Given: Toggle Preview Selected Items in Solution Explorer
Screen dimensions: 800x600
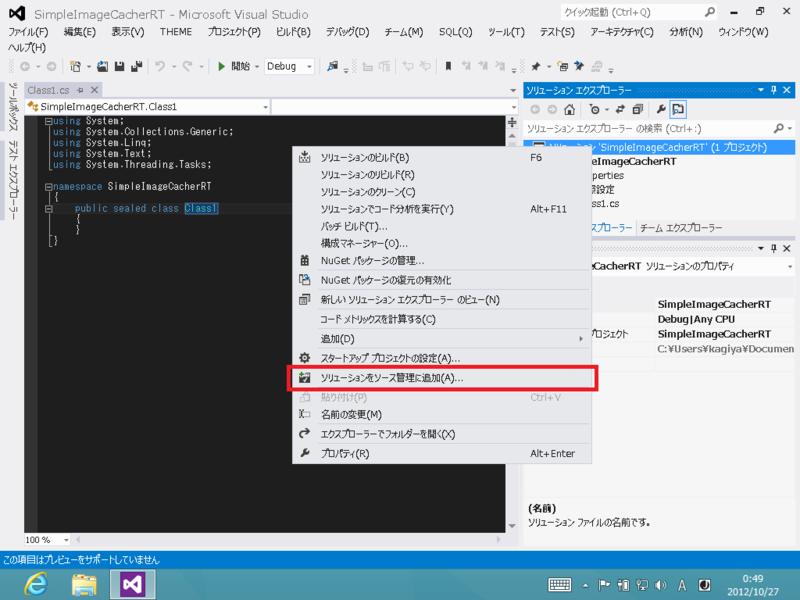Looking at the screenshot, I should point(677,107).
